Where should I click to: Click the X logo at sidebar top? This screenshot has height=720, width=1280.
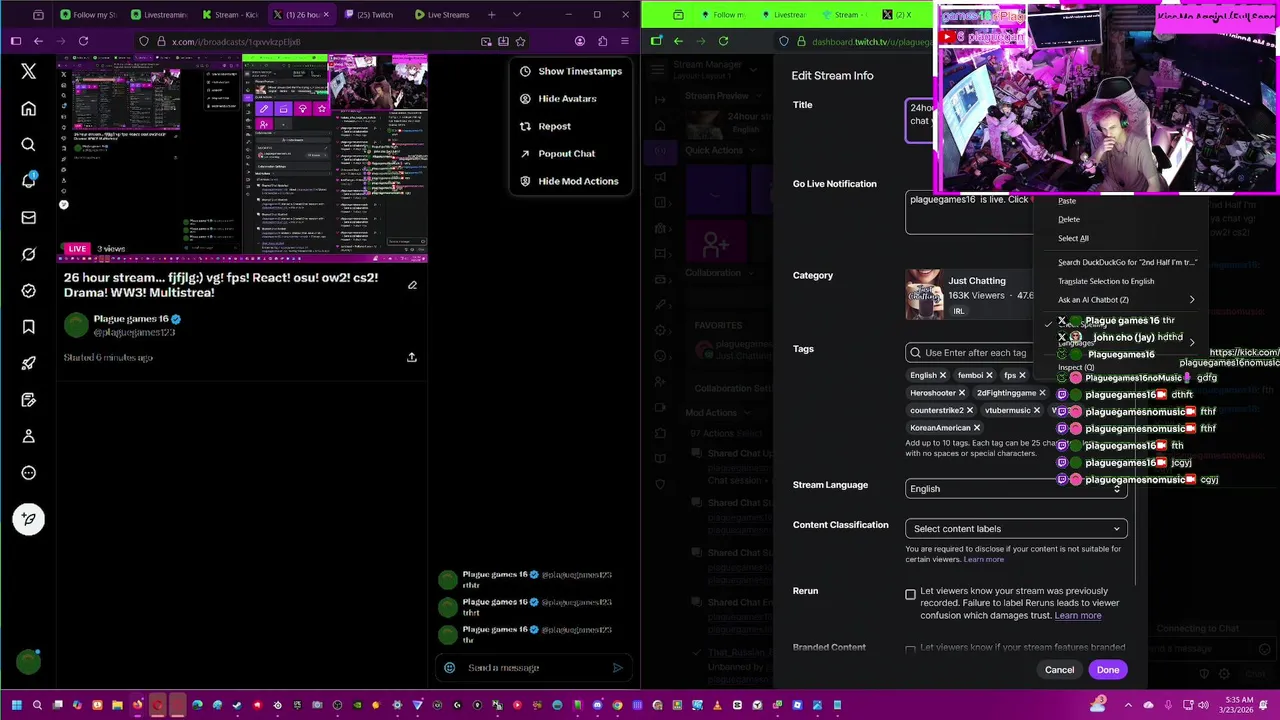tap(28, 71)
